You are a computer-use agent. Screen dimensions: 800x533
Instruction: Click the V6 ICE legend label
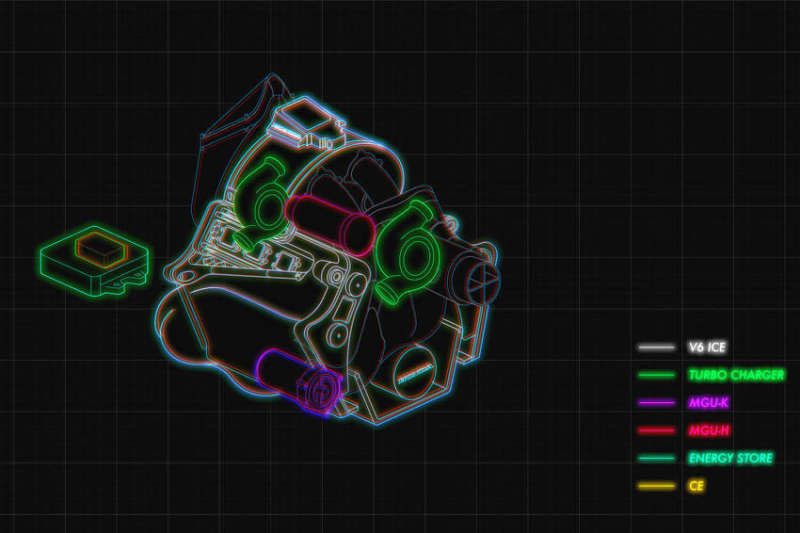point(707,348)
